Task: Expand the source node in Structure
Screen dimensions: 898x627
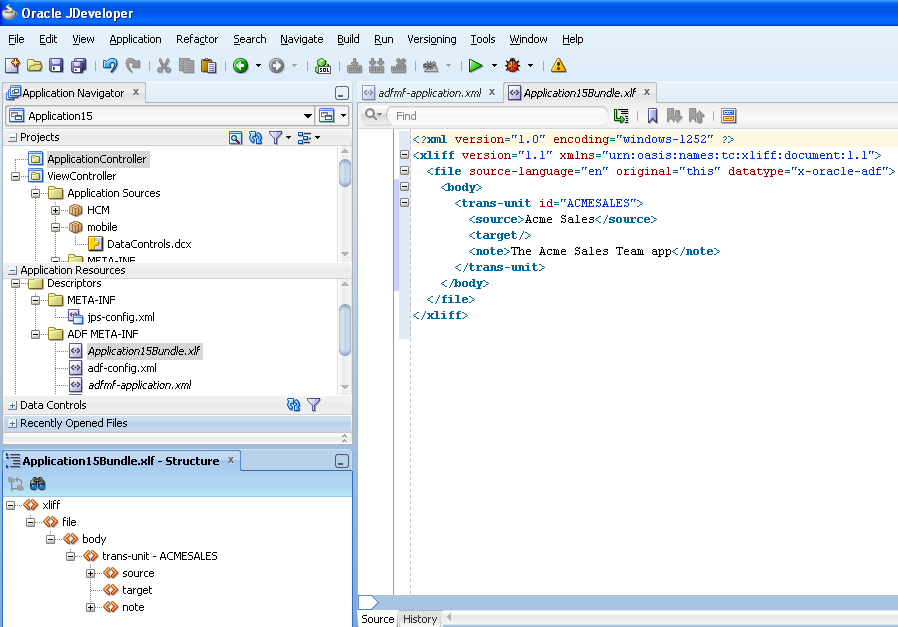Action: click(90, 573)
